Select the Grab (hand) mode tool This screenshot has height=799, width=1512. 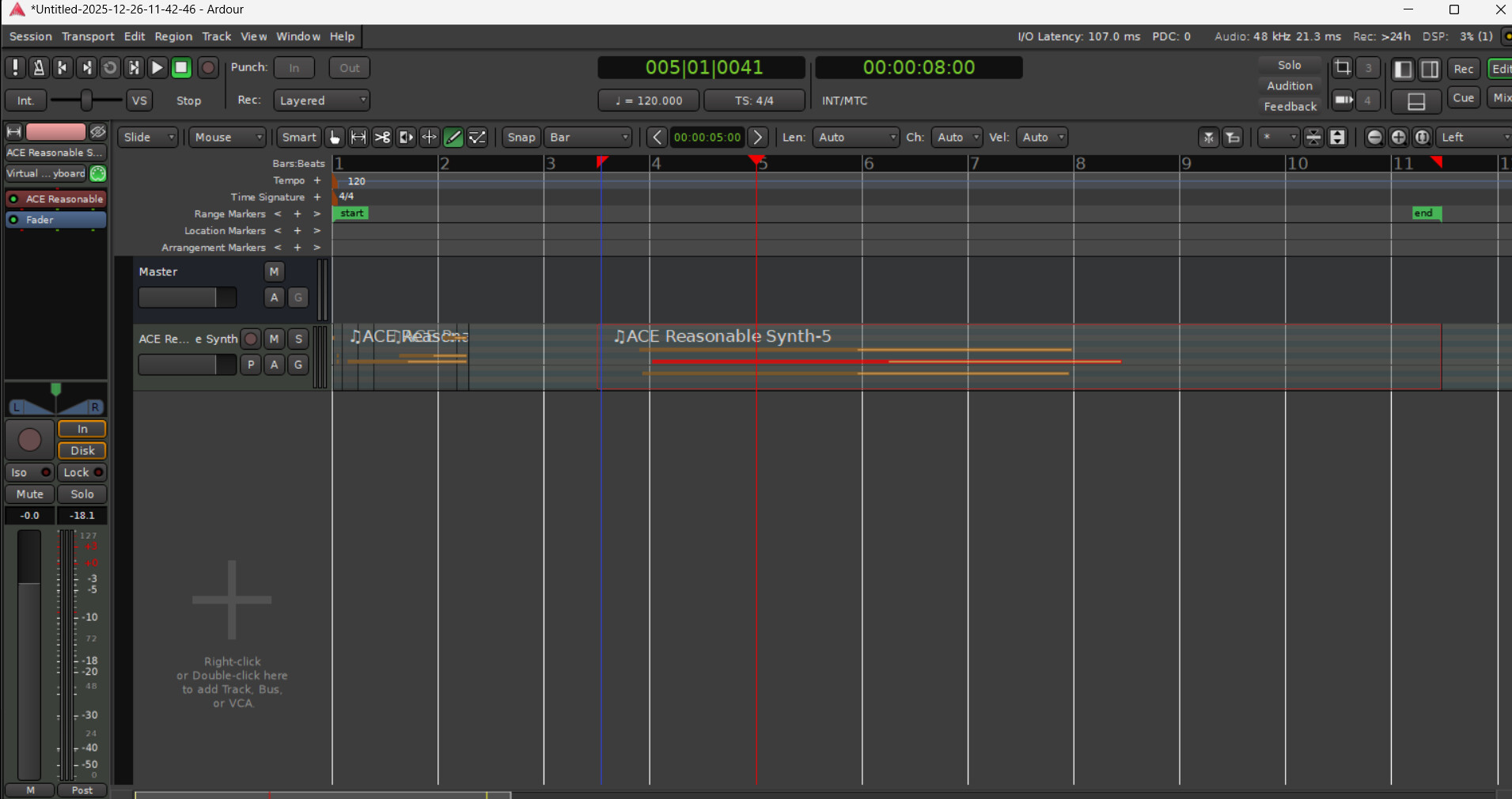[335, 138]
